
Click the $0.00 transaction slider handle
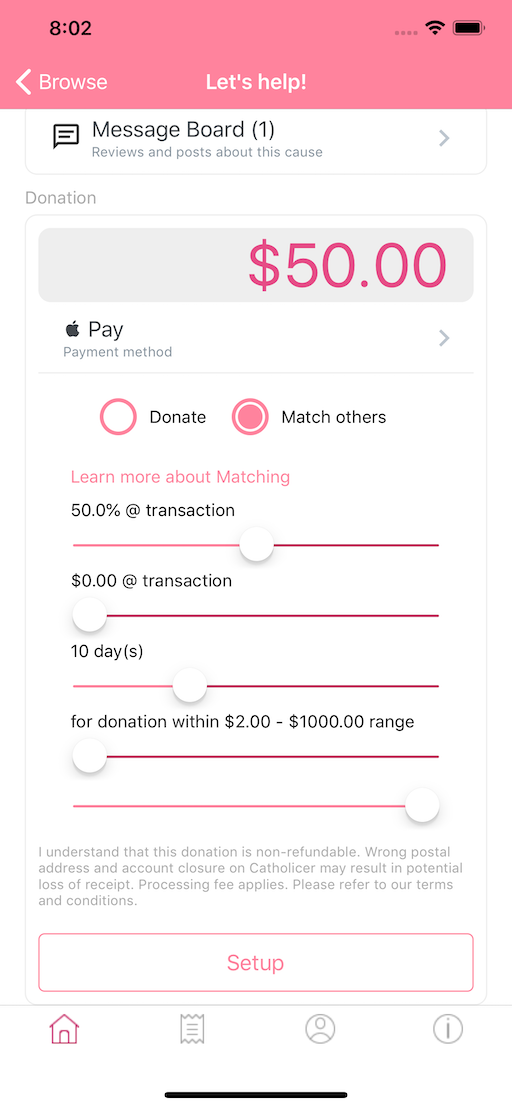coord(90,615)
